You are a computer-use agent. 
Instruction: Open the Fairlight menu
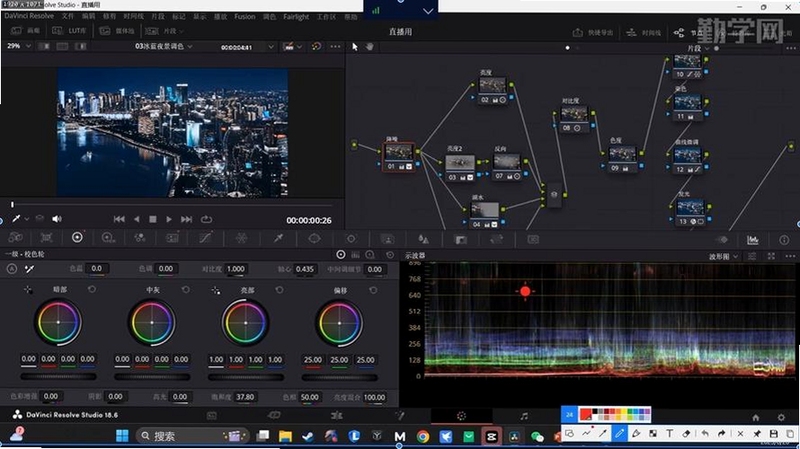[x=296, y=17]
